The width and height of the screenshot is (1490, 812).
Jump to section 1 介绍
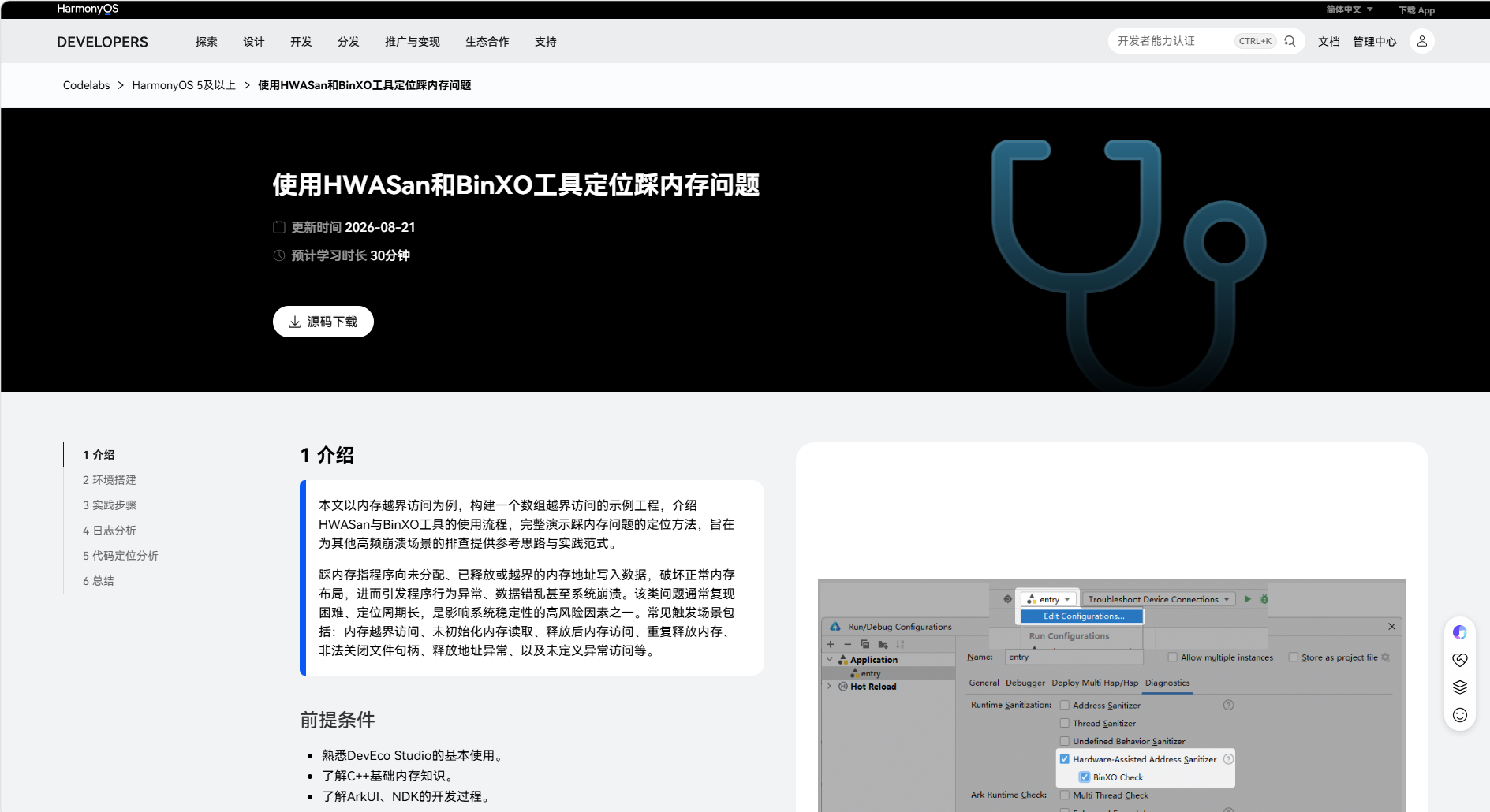tap(99, 455)
